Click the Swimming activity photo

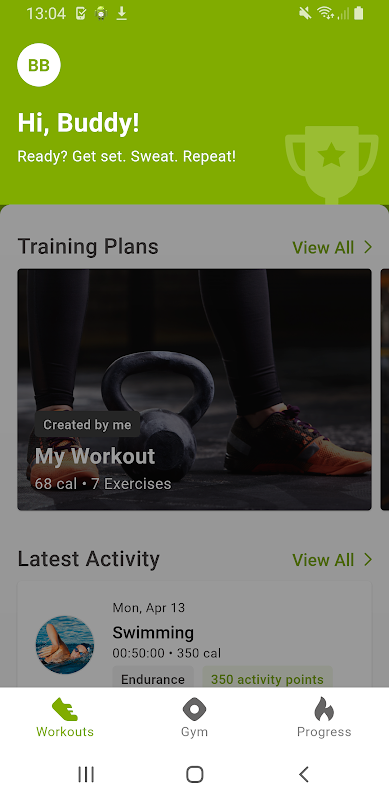pyautogui.click(x=65, y=644)
